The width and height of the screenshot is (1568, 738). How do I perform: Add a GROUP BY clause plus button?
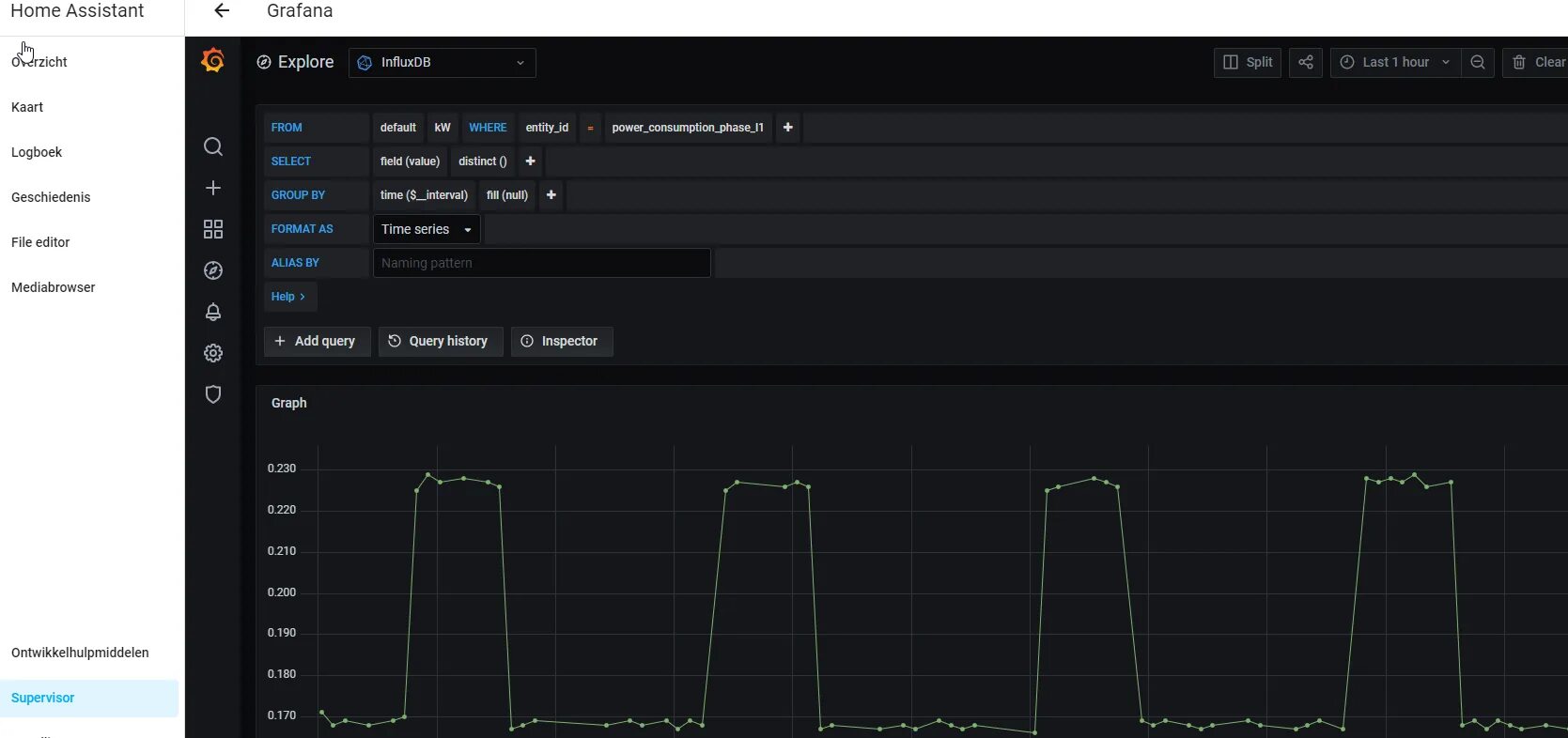(x=551, y=195)
